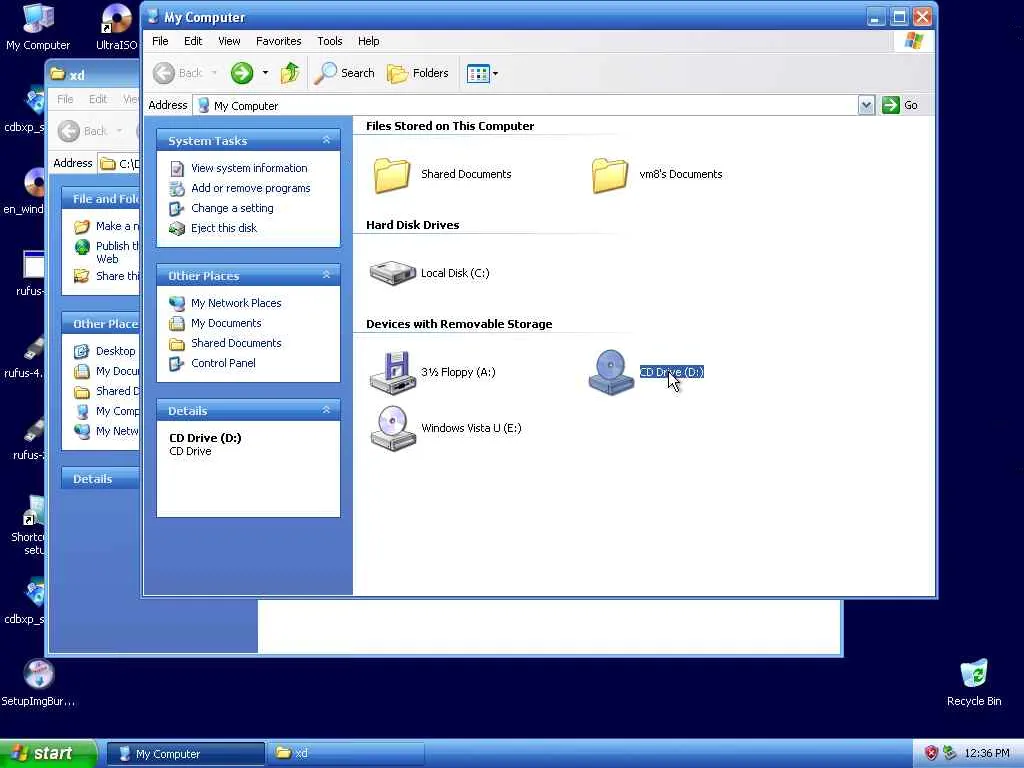
Task: Click Details panel header in xd window
Action: (100, 479)
